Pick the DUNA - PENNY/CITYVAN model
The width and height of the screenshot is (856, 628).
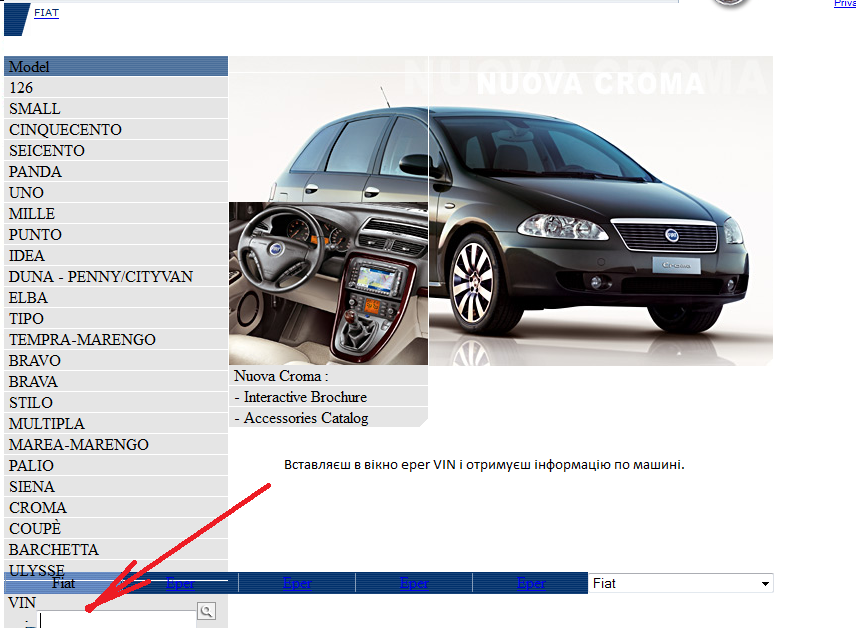[101, 277]
